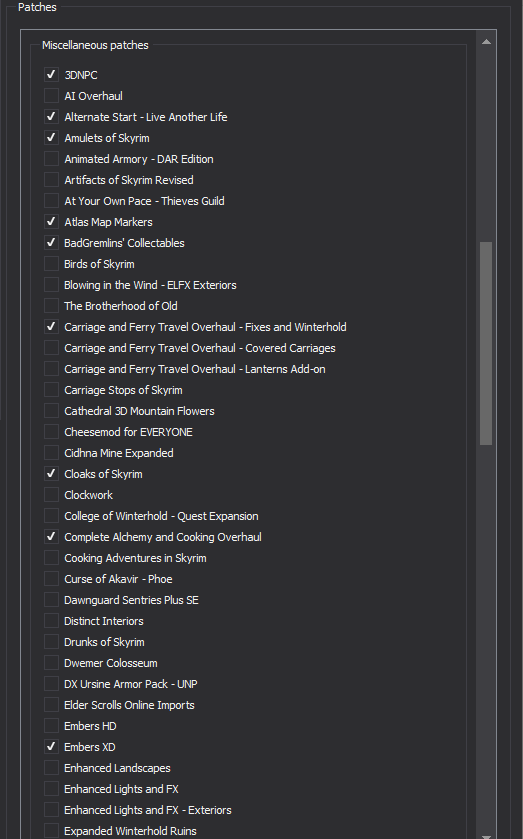
Task: Check the Enhanced Lights and FX option
Action: coord(51,789)
